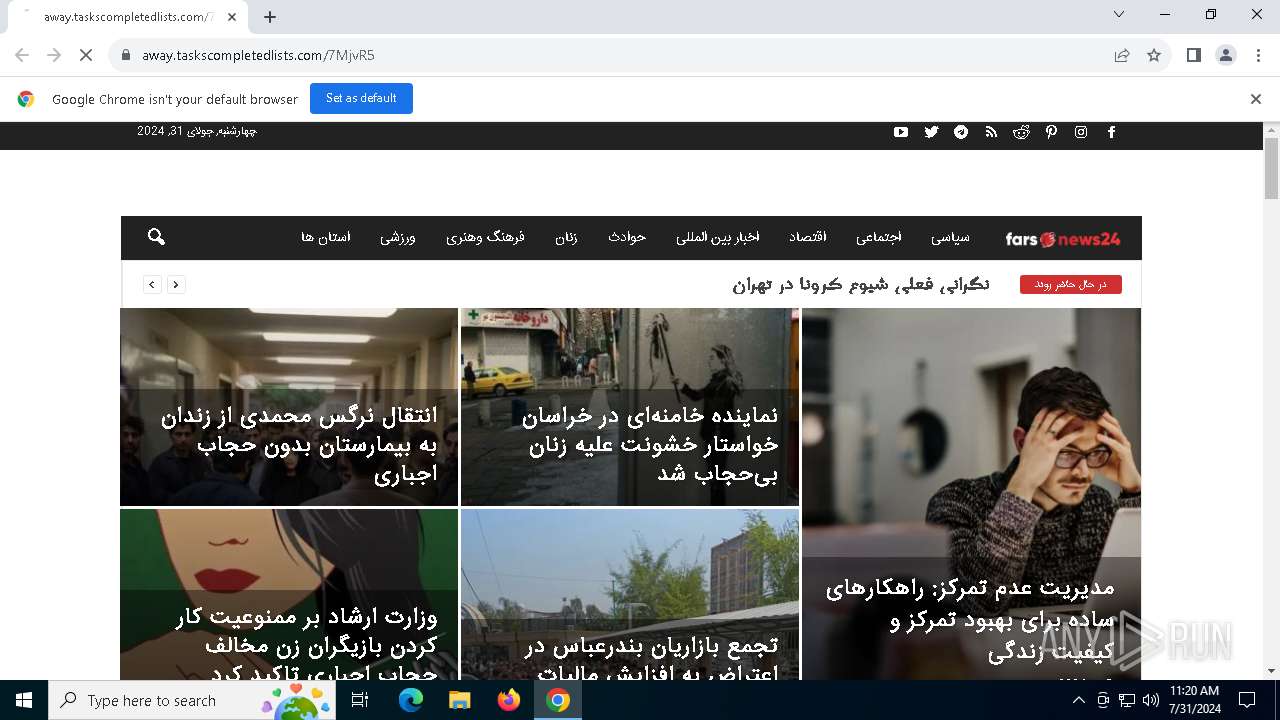
Task: Open the Pinterest social icon
Action: (x=1051, y=132)
